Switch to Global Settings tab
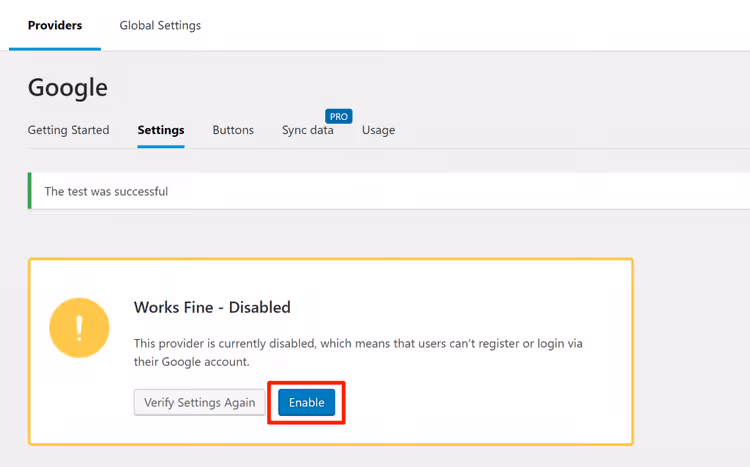750x467 pixels. point(160,25)
